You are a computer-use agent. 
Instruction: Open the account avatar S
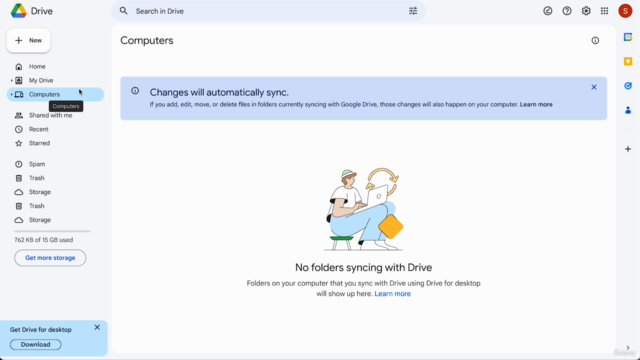tap(625, 11)
